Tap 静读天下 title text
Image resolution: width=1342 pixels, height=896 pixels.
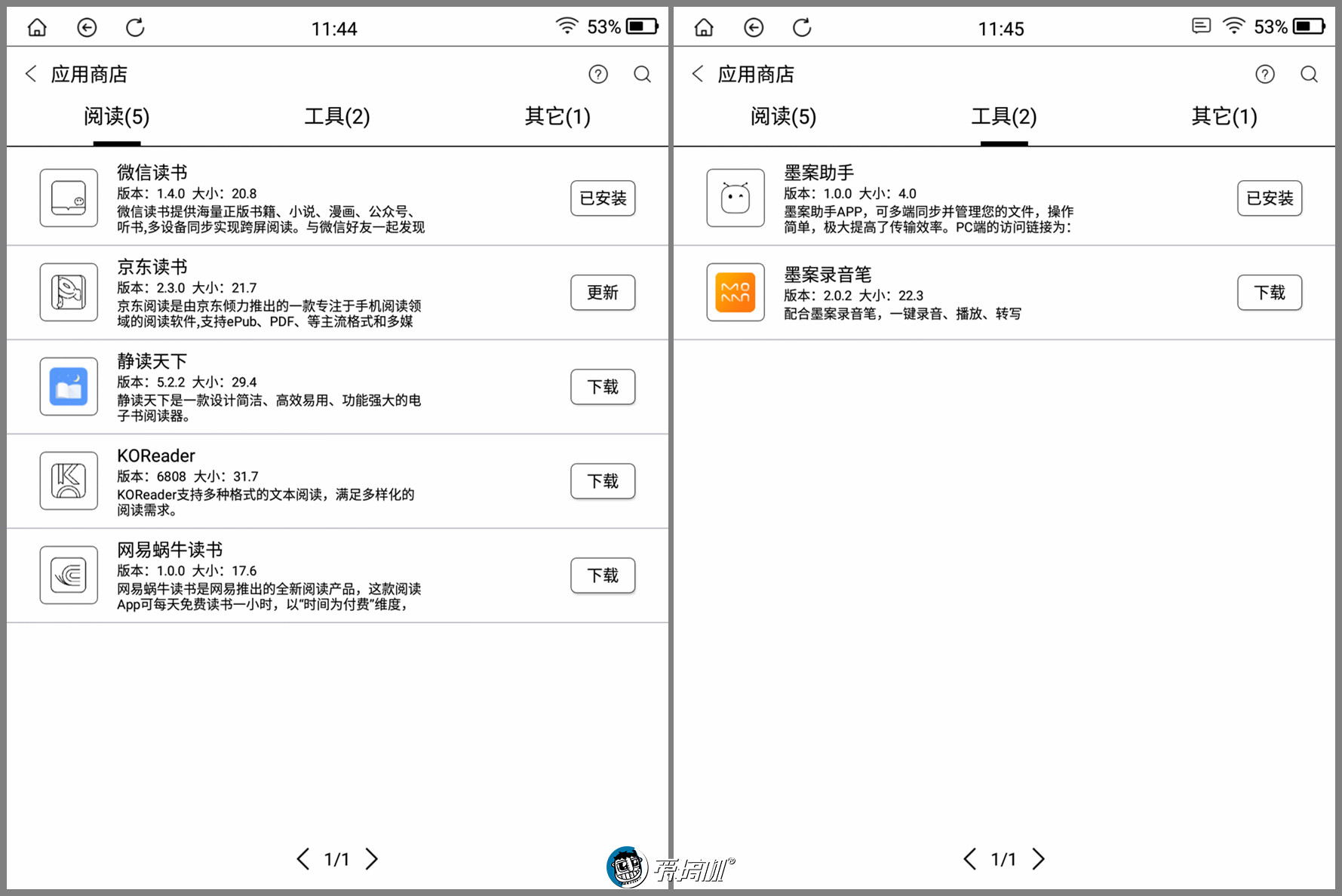coord(152,361)
